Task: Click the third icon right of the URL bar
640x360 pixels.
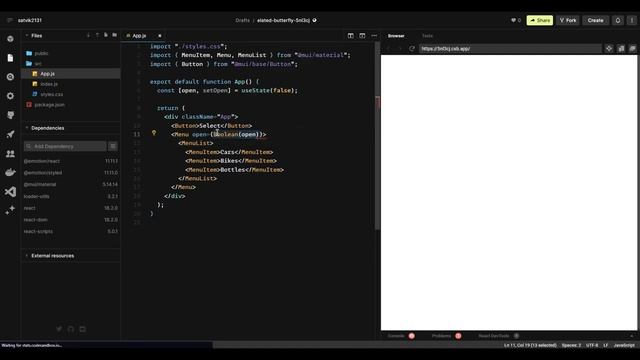Action: tap(632, 49)
